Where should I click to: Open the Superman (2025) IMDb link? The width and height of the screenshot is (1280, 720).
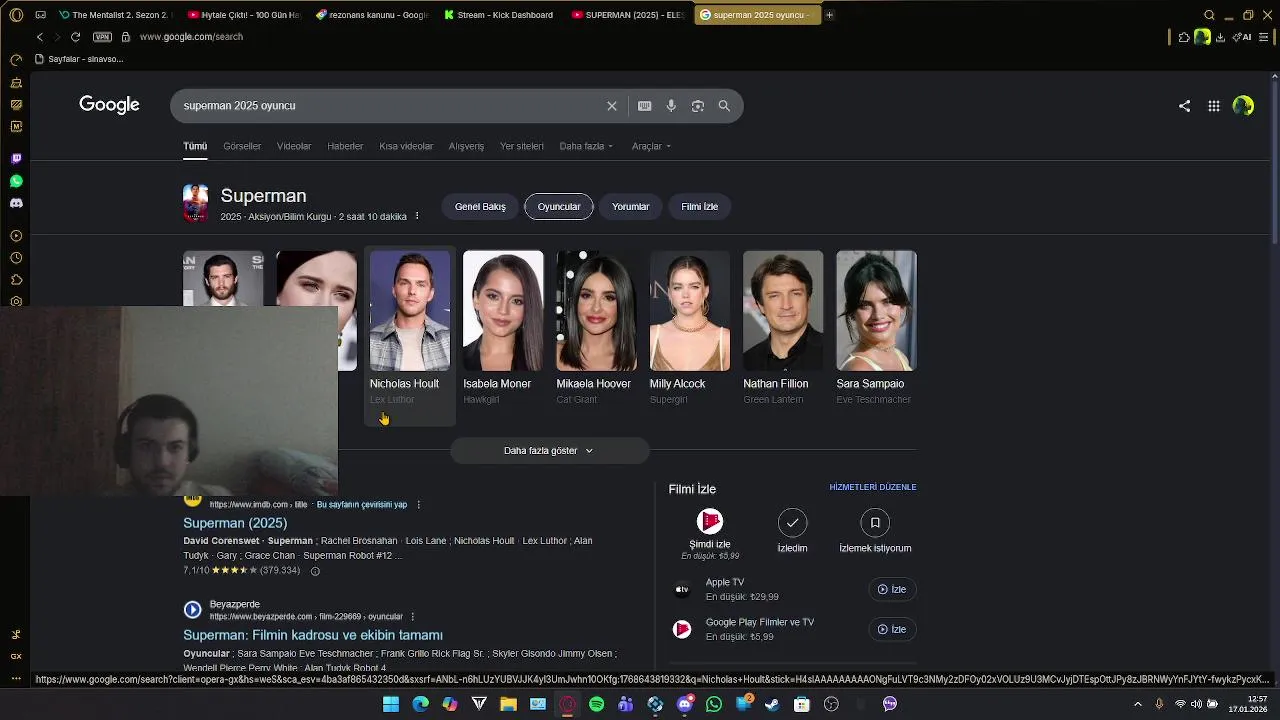tap(235, 523)
